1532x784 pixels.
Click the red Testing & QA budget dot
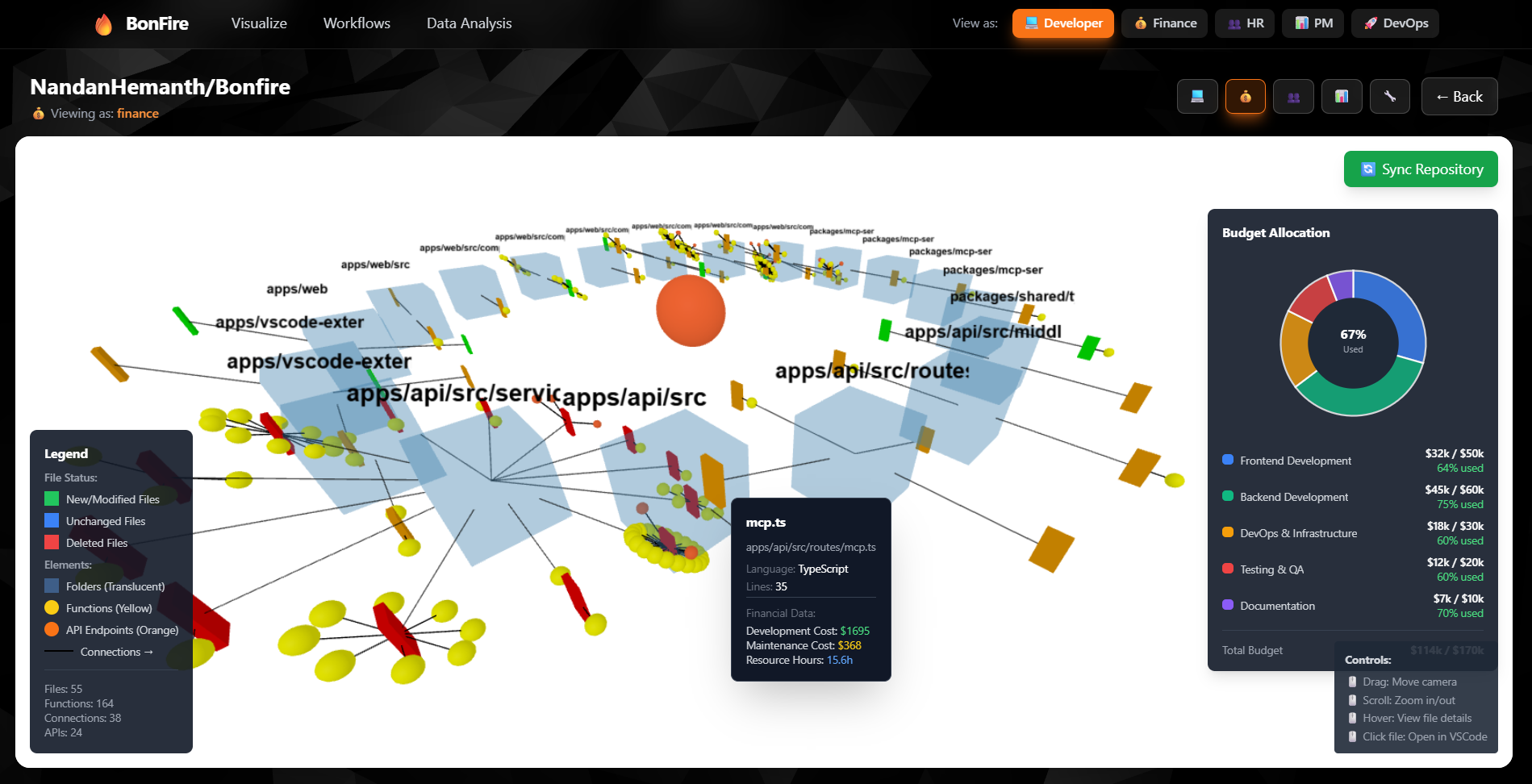pos(1228,569)
